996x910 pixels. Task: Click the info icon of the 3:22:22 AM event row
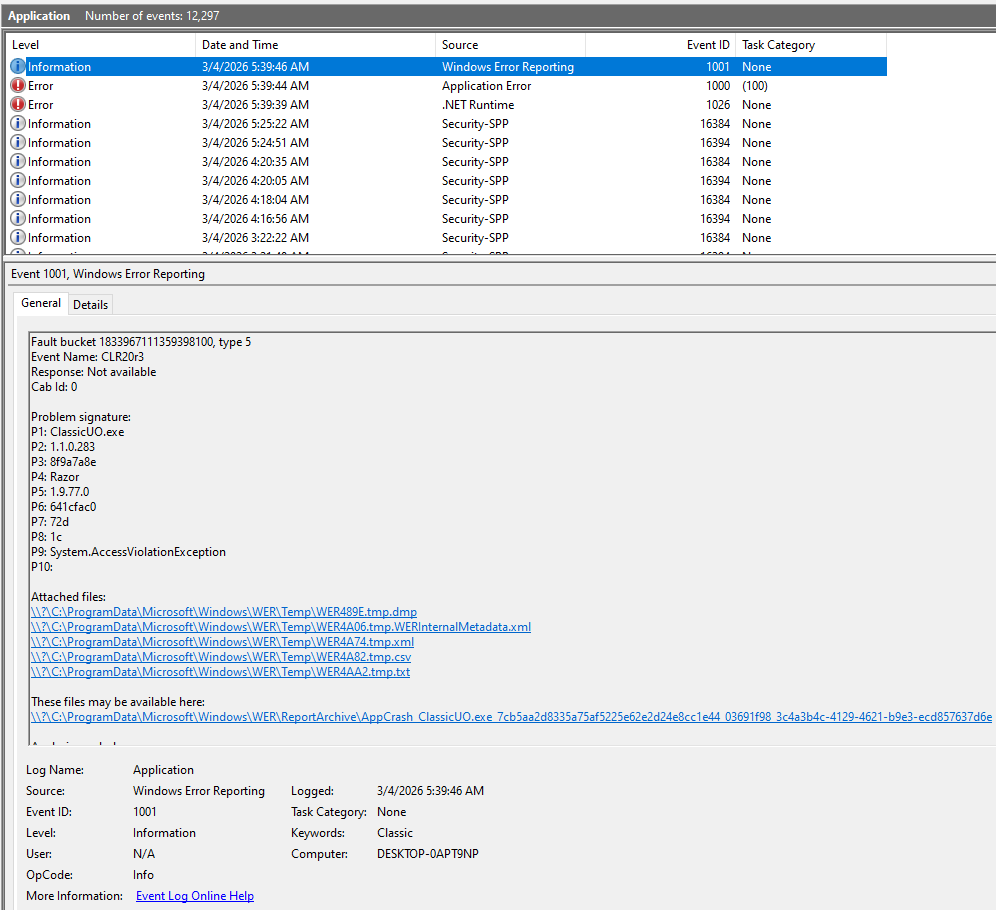point(18,238)
